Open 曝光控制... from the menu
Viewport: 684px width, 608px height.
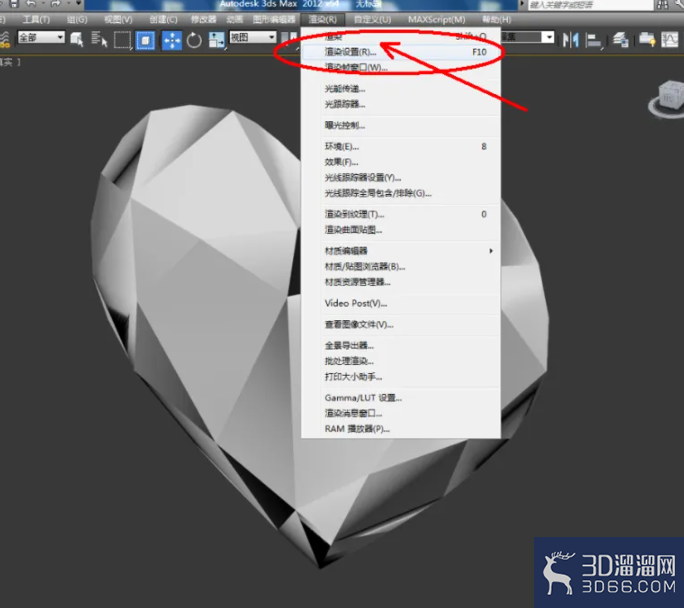coord(400,125)
